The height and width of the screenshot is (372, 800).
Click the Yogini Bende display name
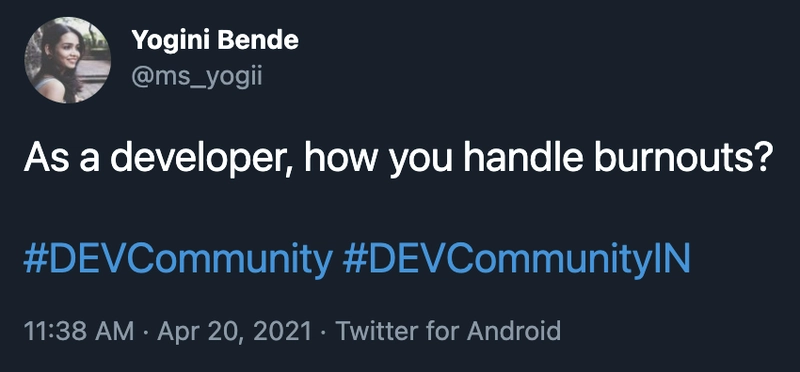tap(215, 40)
